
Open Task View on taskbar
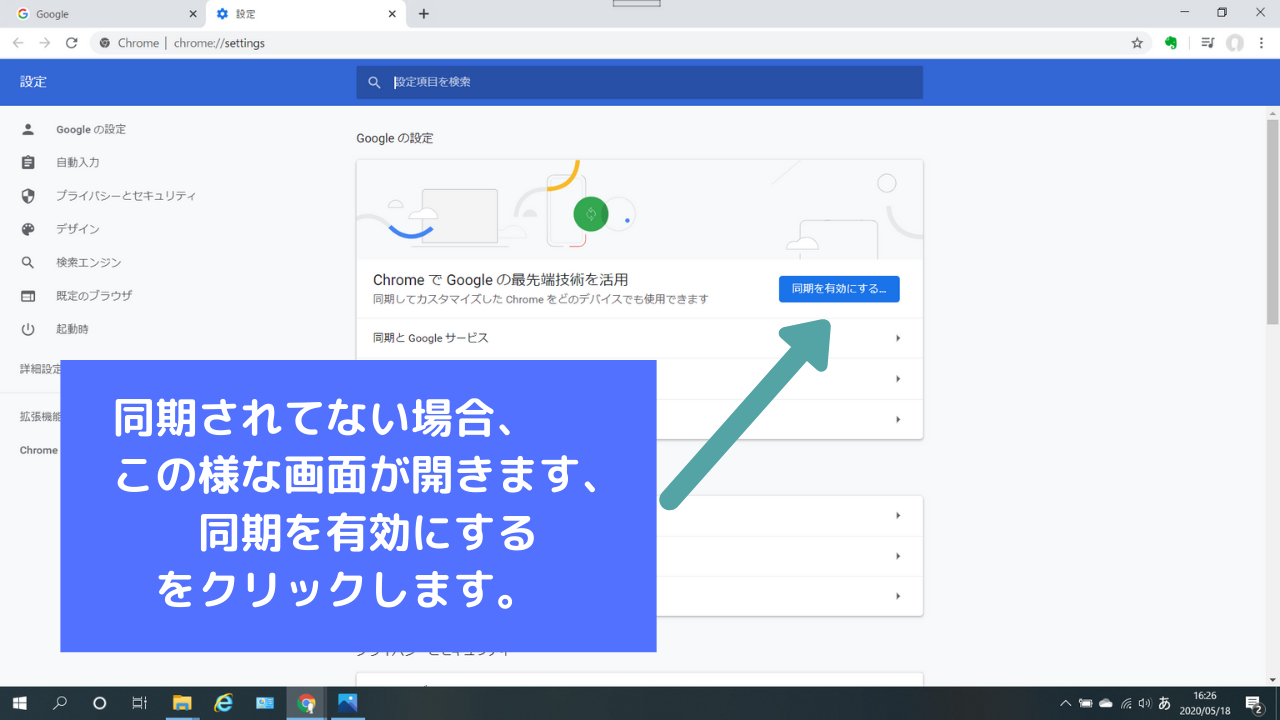tap(140, 703)
